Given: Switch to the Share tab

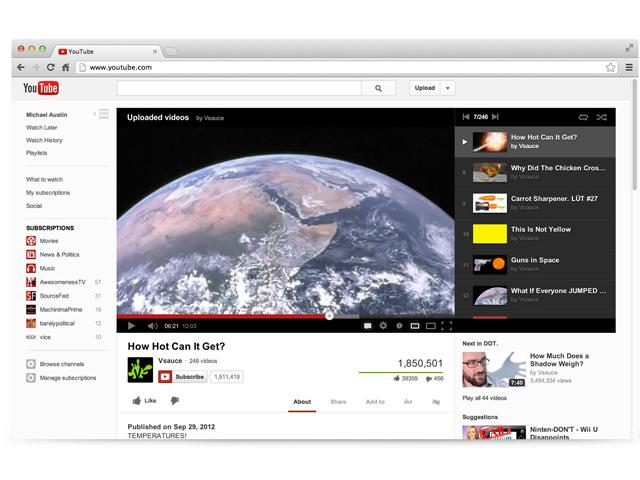Looking at the screenshot, I should [338, 402].
